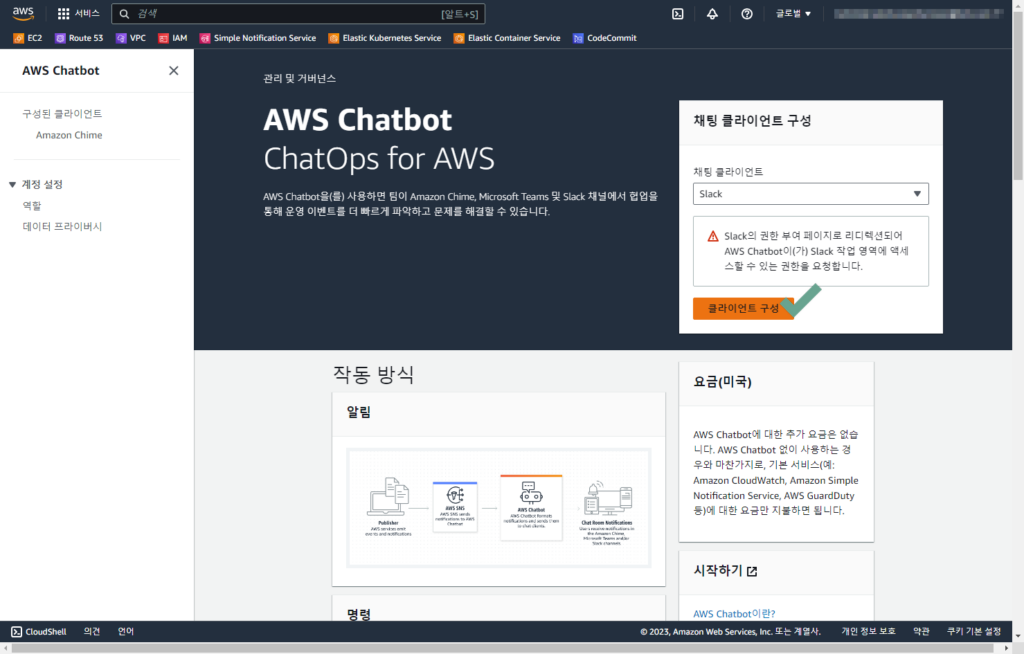This screenshot has width=1024, height=654.
Task: Click the 요금(미국) card heading
Action: click(x=722, y=382)
